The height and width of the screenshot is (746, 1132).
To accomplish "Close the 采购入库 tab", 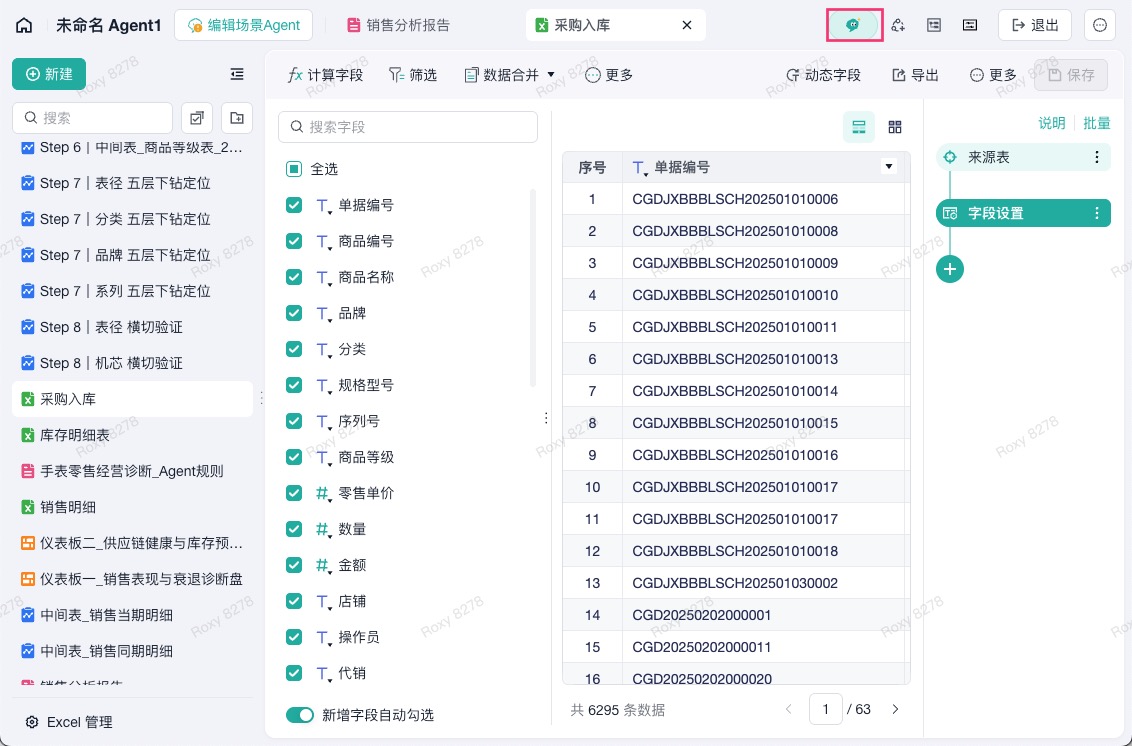I will click(687, 25).
